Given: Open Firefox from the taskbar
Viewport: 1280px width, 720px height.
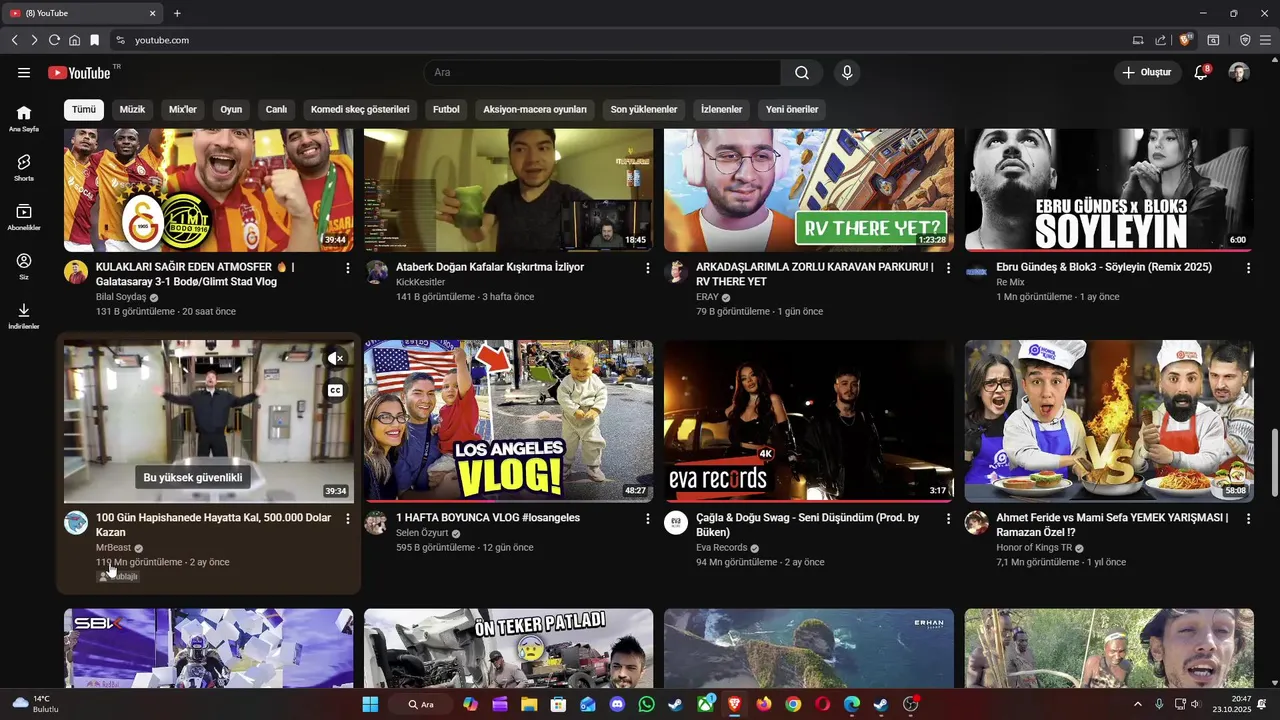Looking at the screenshot, I should (764, 704).
